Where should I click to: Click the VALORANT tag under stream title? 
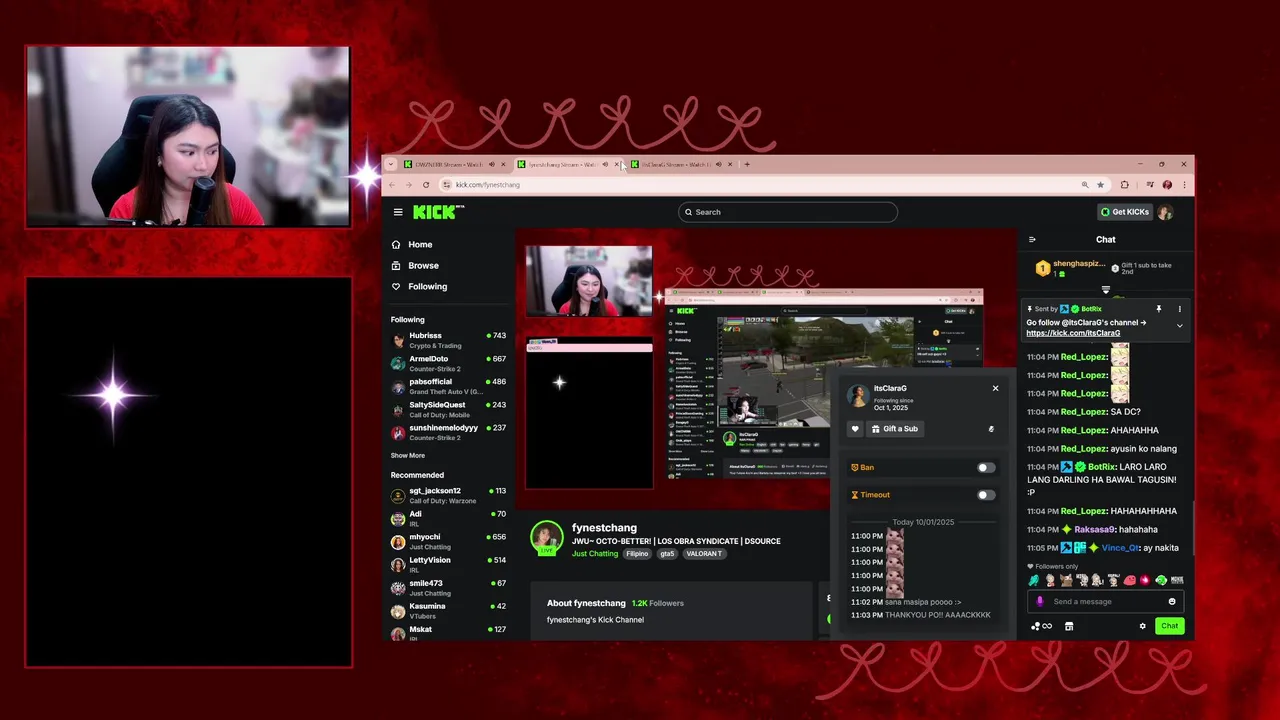tap(704, 554)
